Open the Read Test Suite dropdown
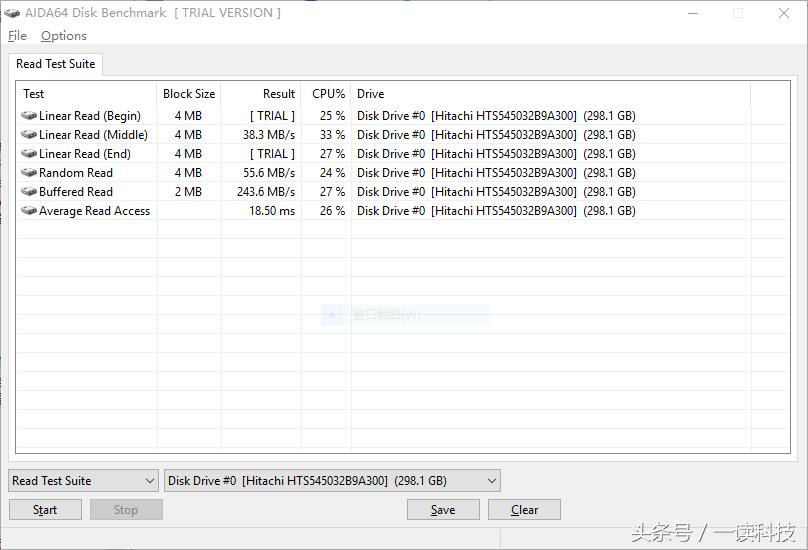 (x=83, y=481)
